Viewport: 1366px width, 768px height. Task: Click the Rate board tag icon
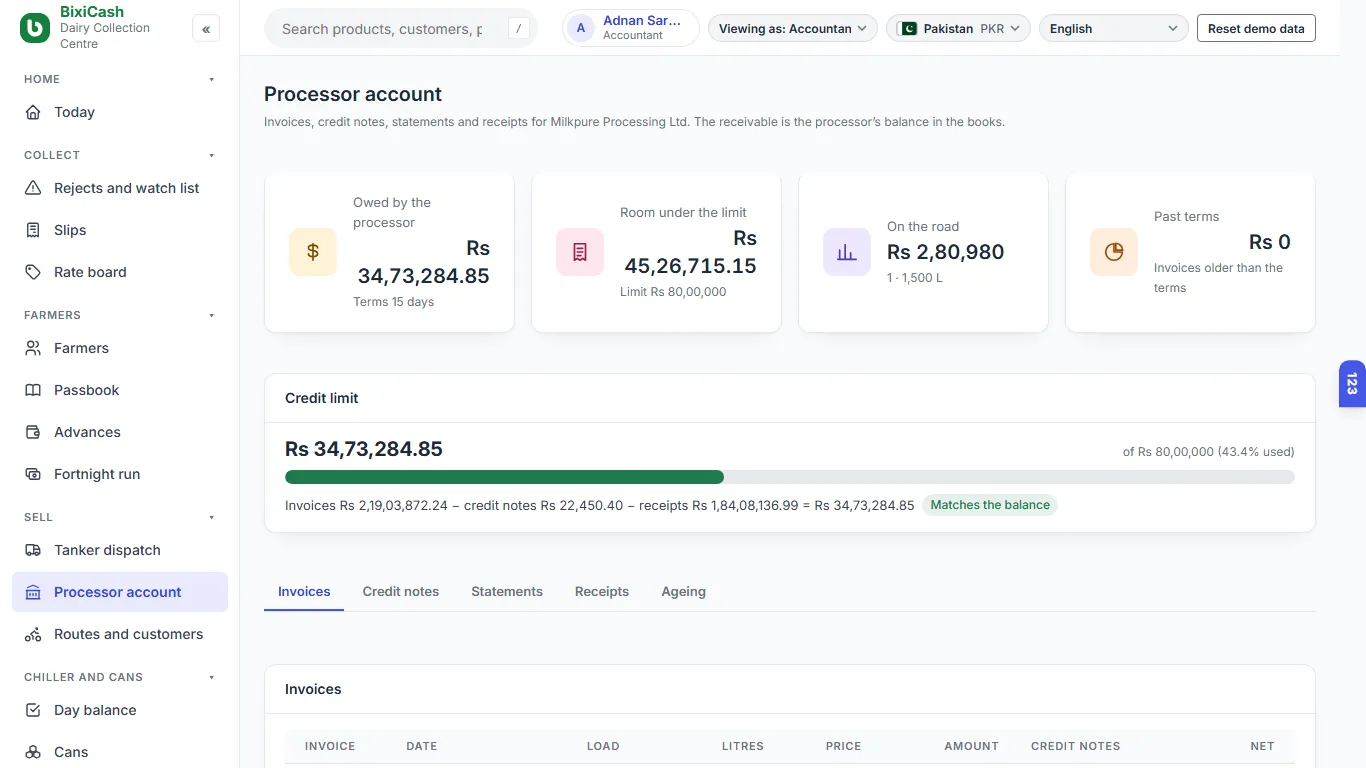click(x=33, y=272)
